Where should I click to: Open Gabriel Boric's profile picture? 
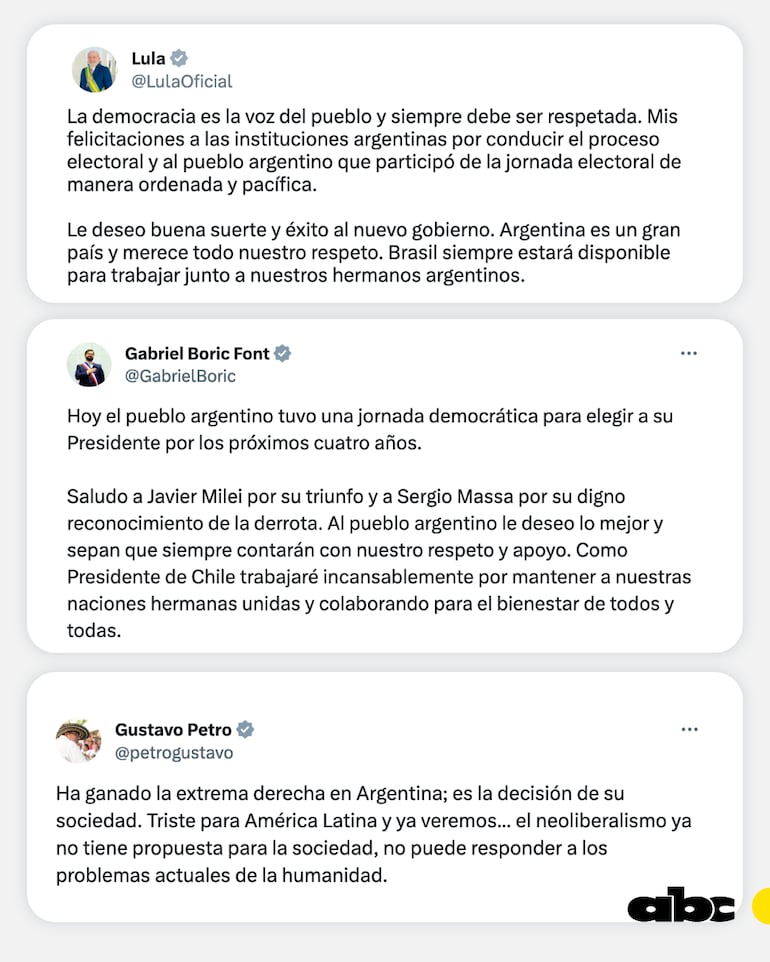tap(89, 365)
